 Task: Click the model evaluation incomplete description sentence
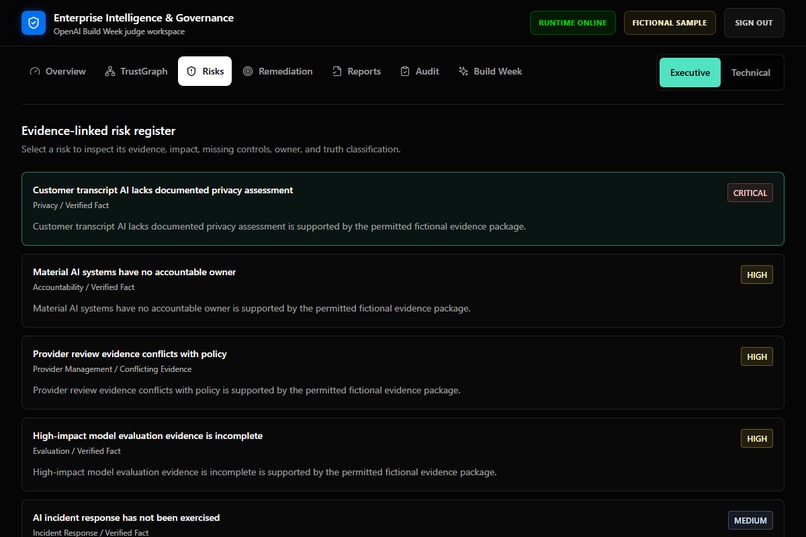pos(265,472)
